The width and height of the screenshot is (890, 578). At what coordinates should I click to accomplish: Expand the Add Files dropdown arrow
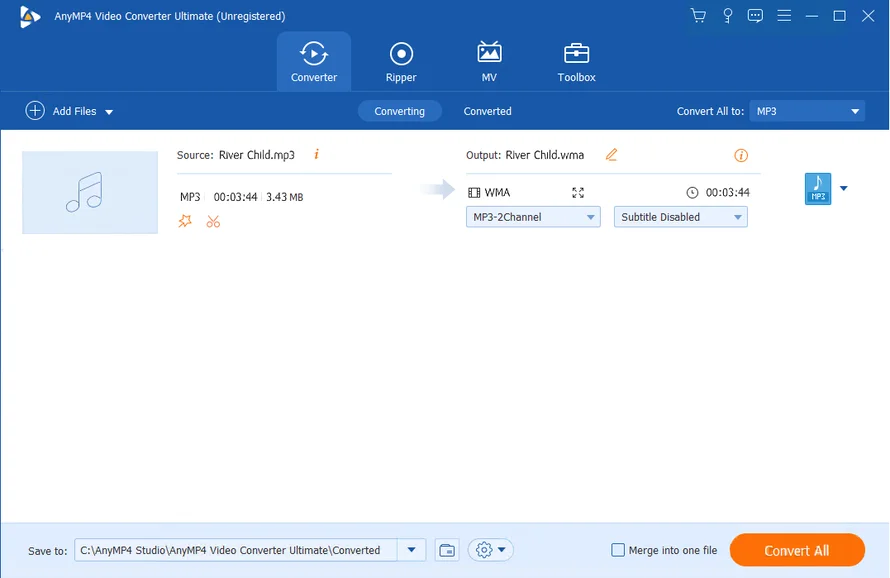(x=109, y=112)
